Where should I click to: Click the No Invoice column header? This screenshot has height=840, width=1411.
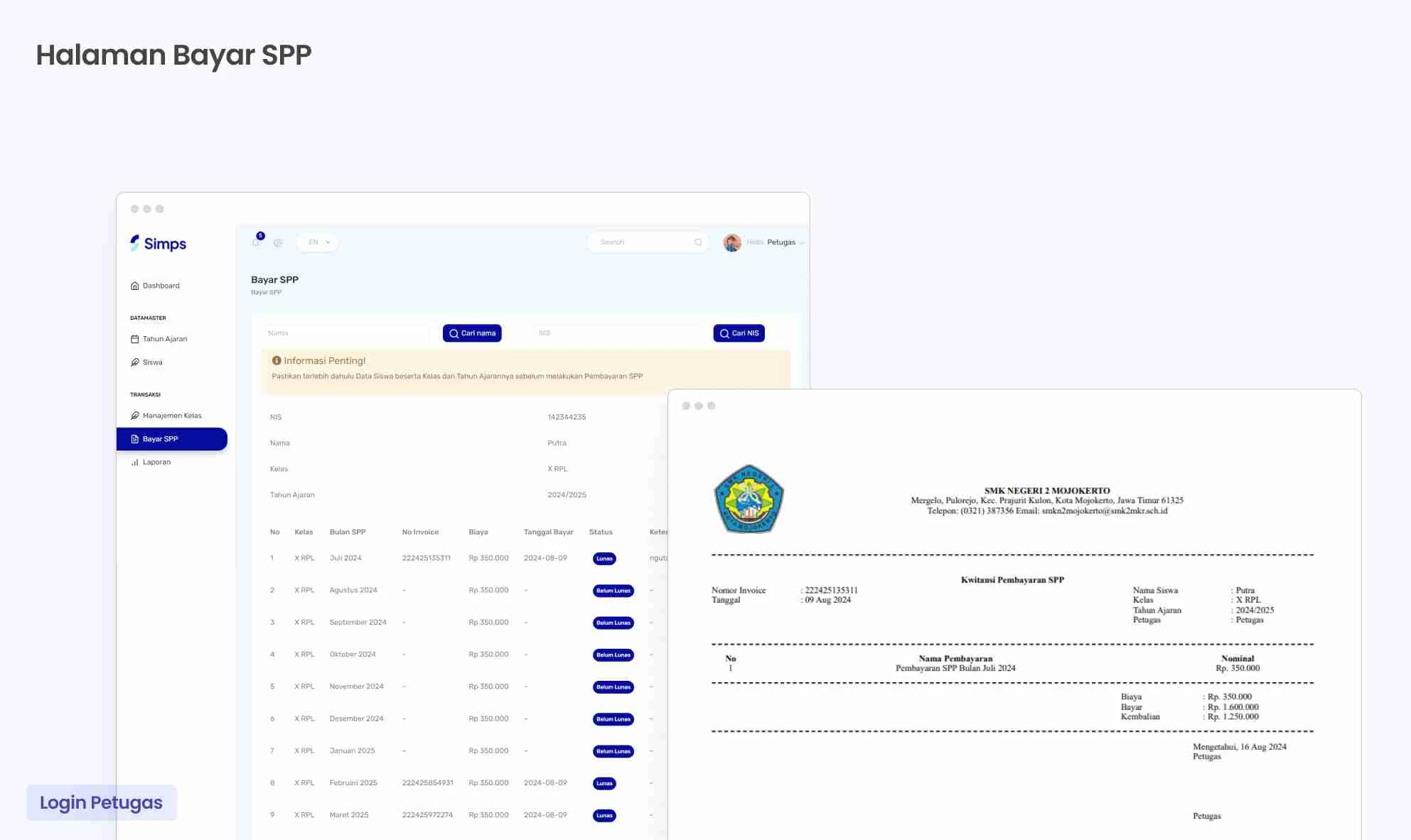(420, 532)
